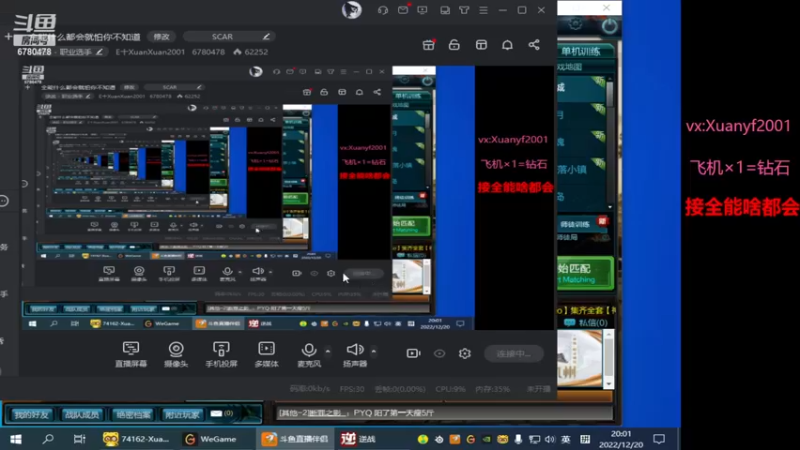The height and width of the screenshot is (450, 800).
Task: Click the game settings gear at top
Action: 575,23
